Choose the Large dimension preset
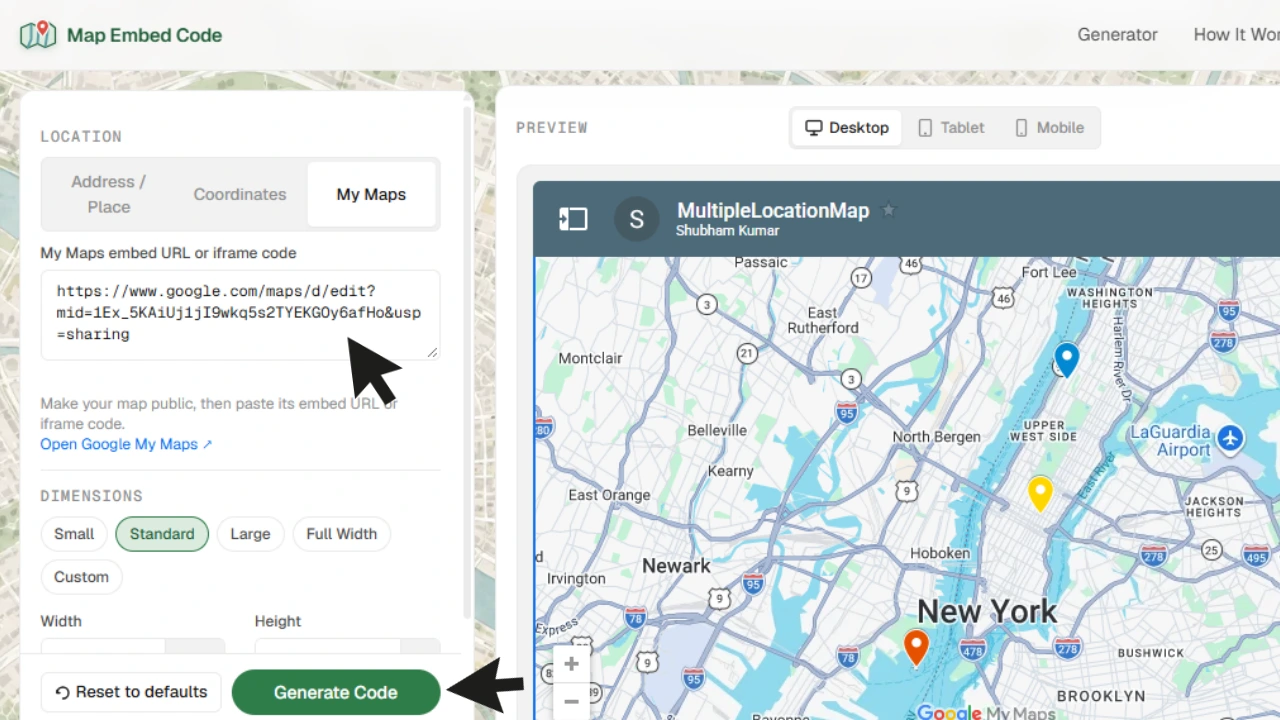Viewport: 1280px width, 720px height. click(250, 534)
